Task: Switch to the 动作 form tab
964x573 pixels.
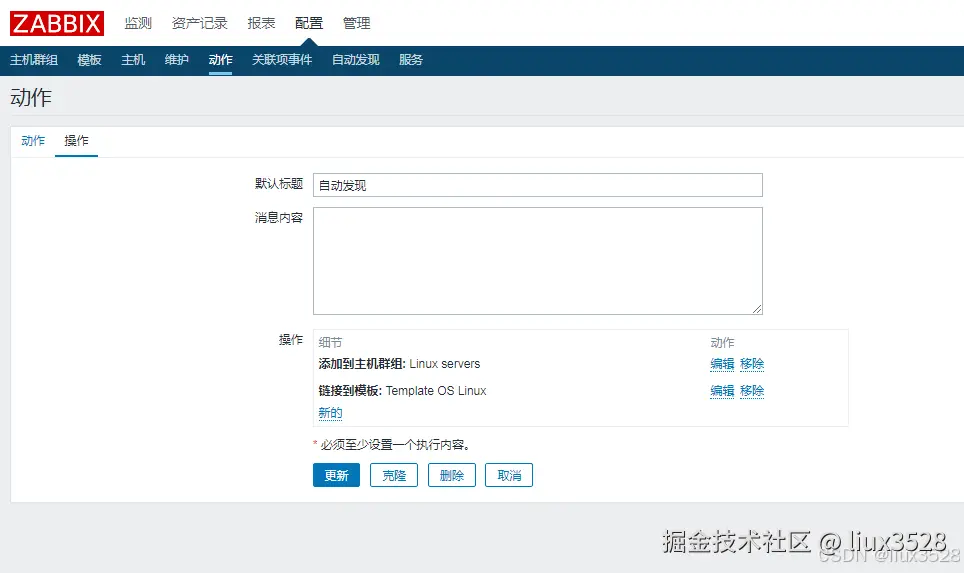Action: tap(33, 141)
